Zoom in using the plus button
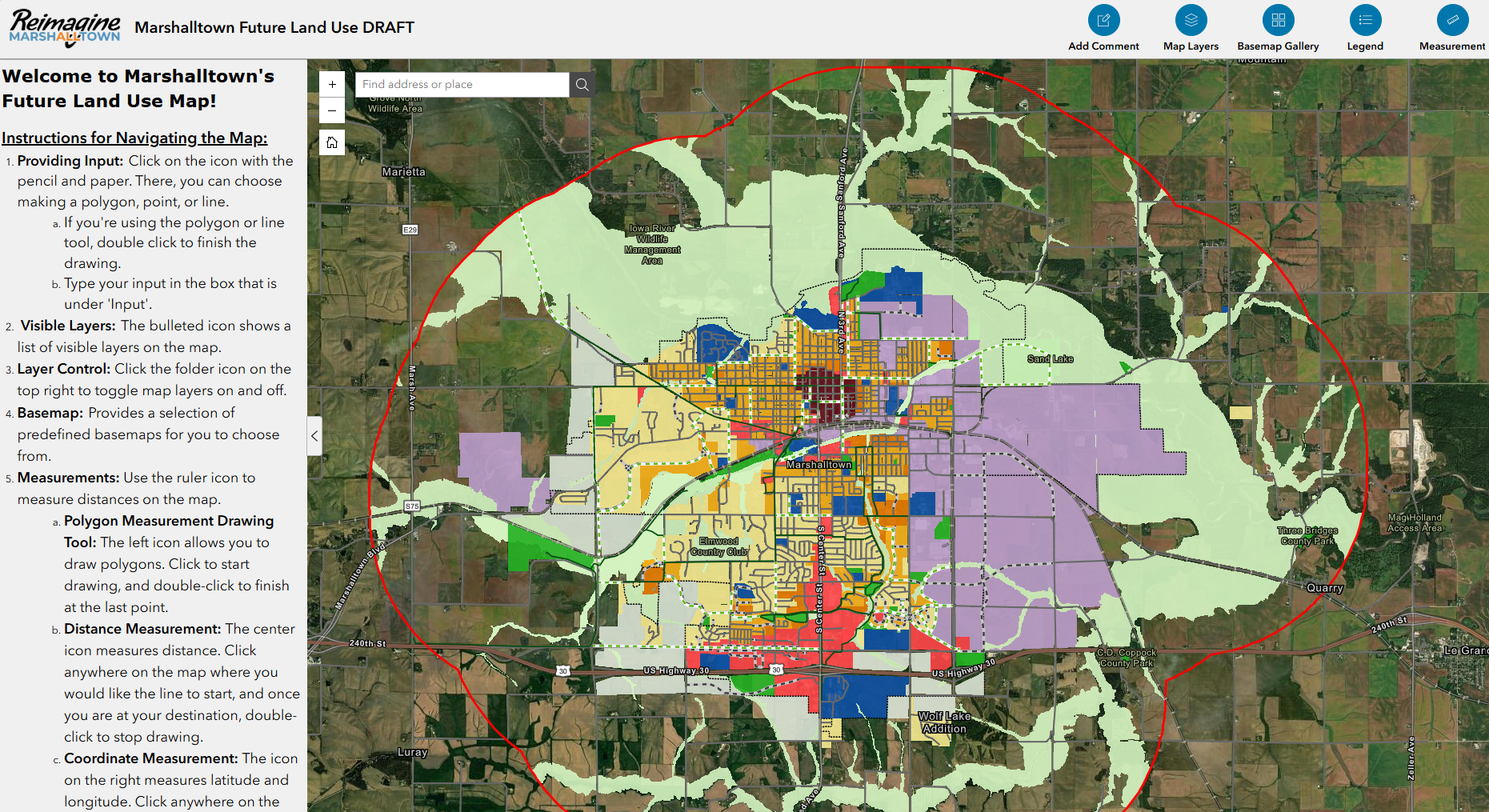Image resolution: width=1489 pixels, height=812 pixels. coord(332,83)
